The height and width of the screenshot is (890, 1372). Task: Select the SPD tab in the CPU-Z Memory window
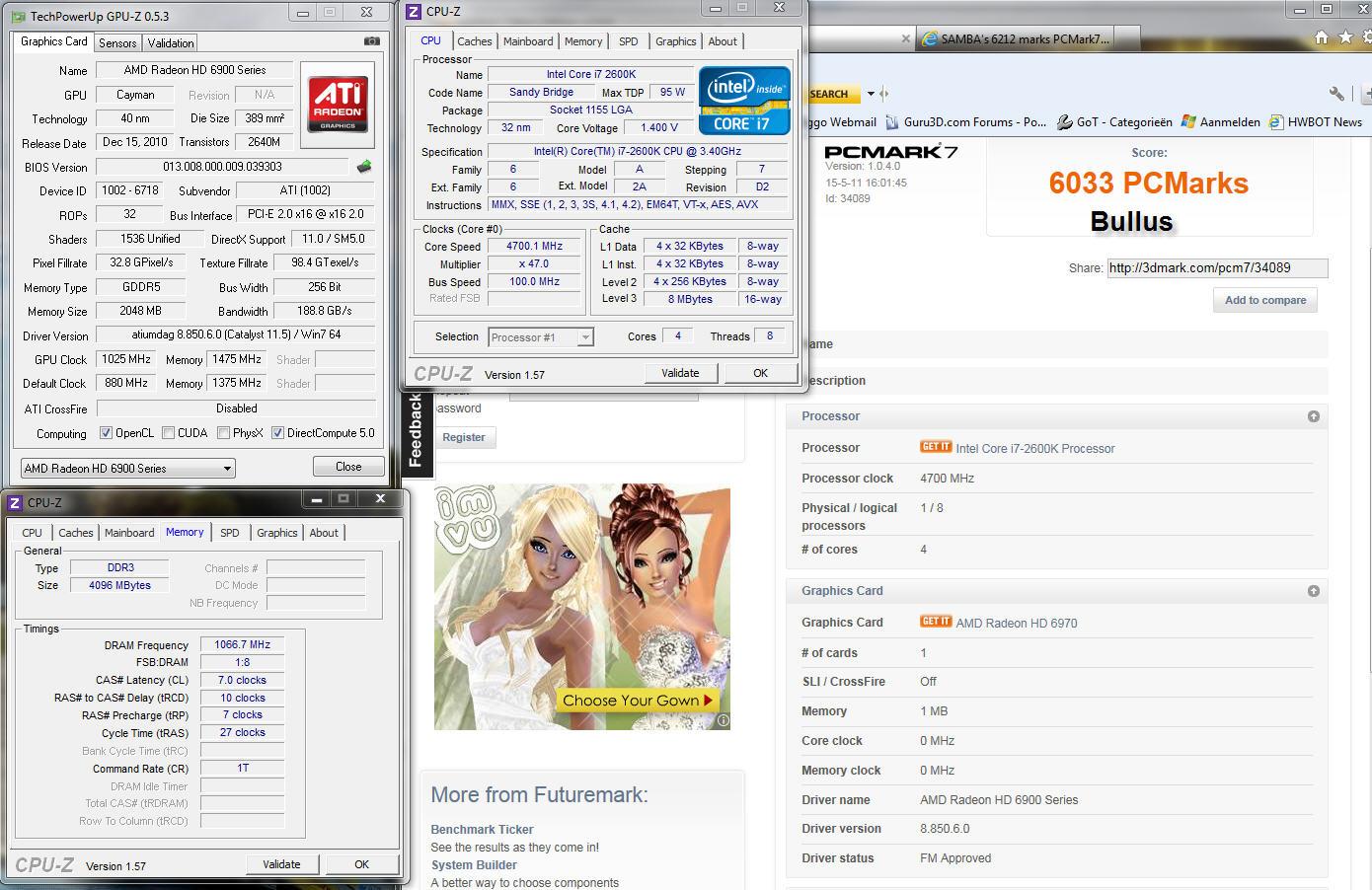[x=230, y=533]
